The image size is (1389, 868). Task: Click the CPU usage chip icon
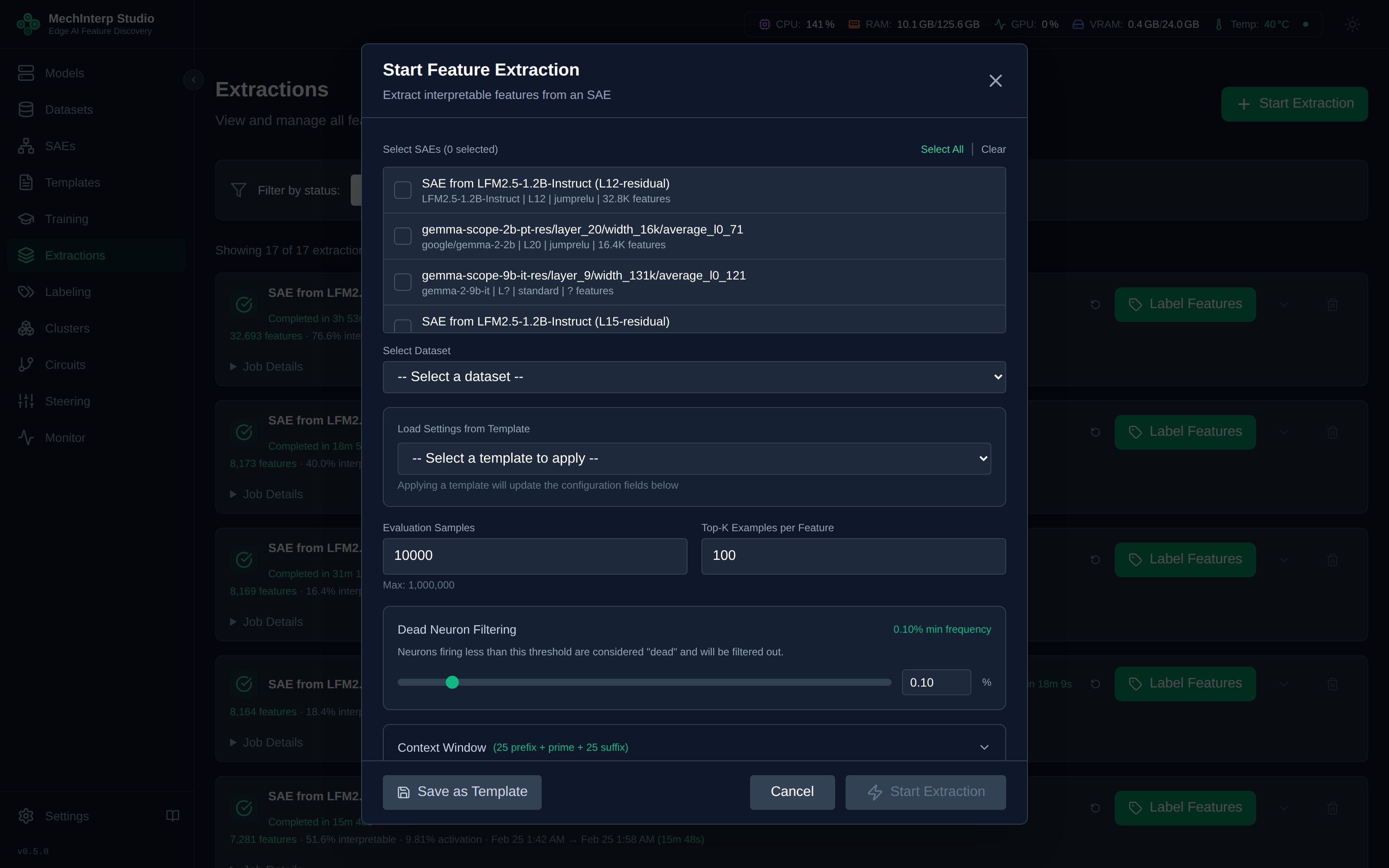click(764, 24)
